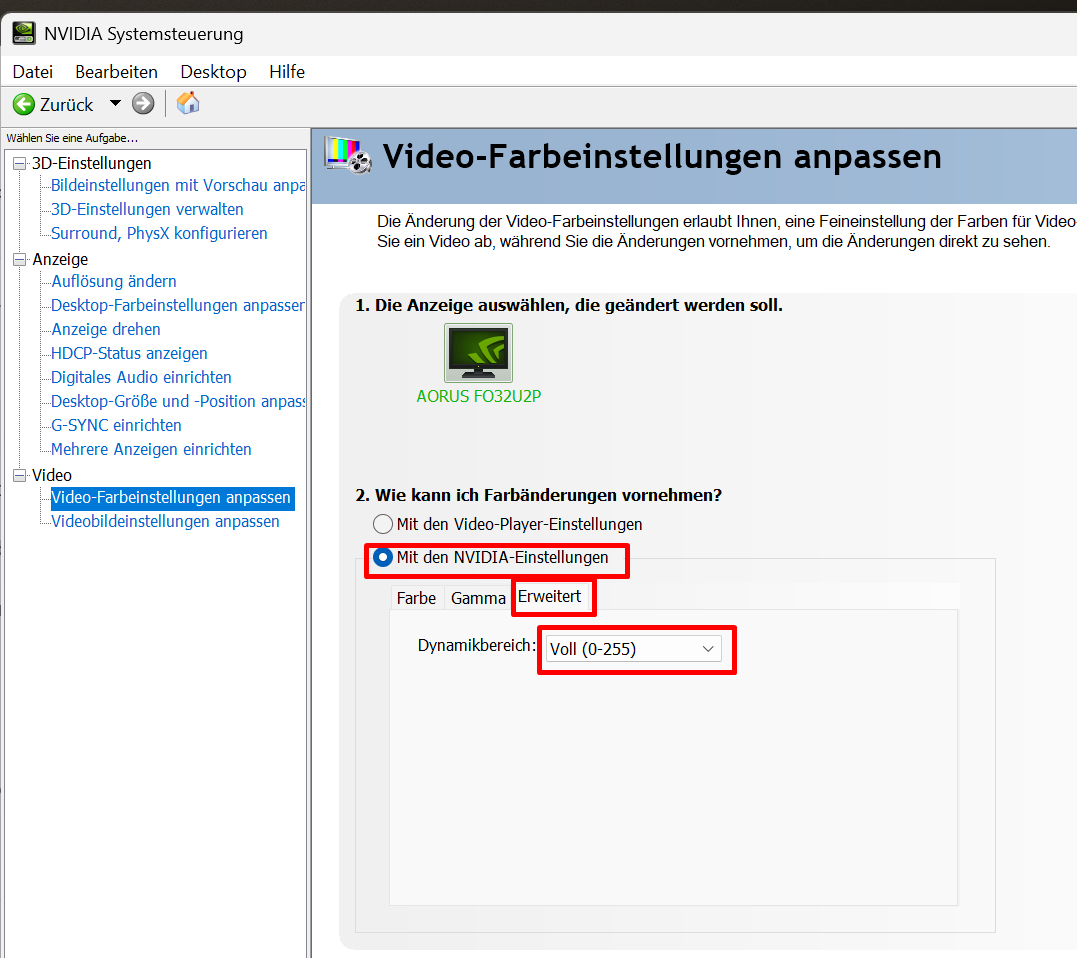Image resolution: width=1077 pixels, height=958 pixels.
Task: Open Desktop-Größe und -Position anpassen link
Action: [x=178, y=402]
